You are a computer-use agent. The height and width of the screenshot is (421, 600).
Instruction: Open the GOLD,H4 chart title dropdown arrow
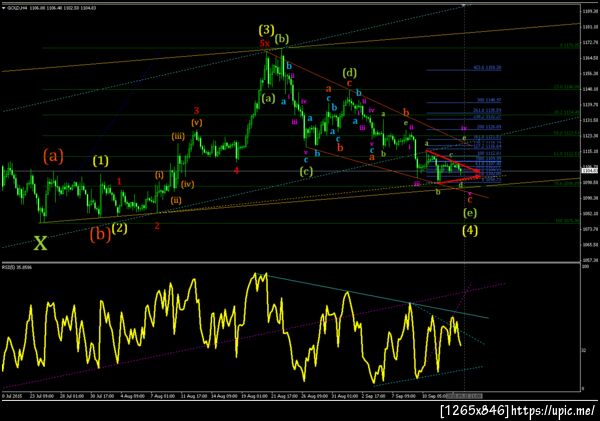tap(3, 8)
